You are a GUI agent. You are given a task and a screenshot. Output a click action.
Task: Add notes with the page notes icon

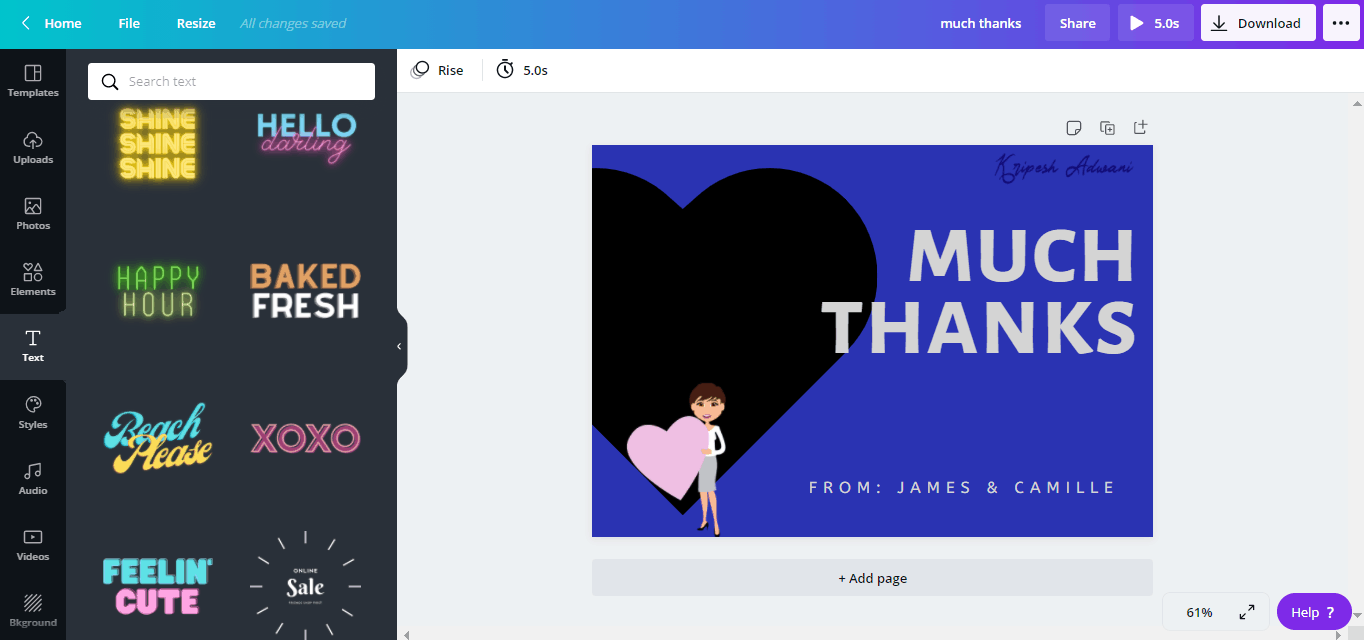pos(1074,128)
